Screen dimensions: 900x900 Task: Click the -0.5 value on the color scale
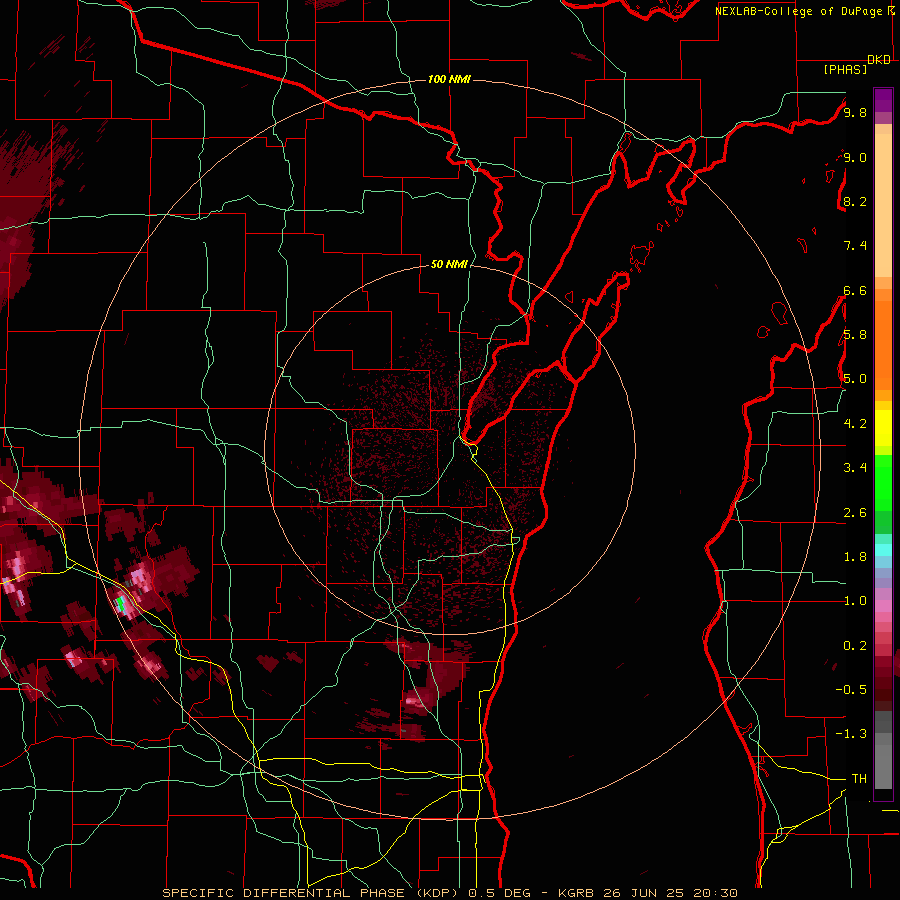coord(852,690)
